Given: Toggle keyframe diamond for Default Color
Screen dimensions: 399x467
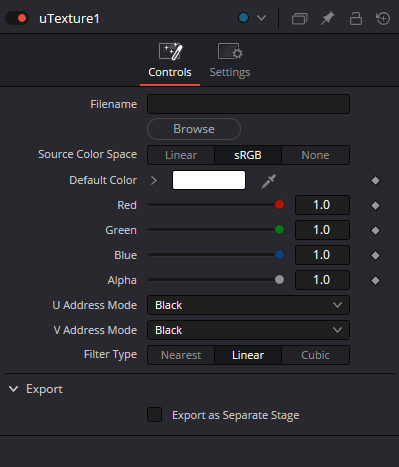Looking at the screenshot, I should click(375, 180).
